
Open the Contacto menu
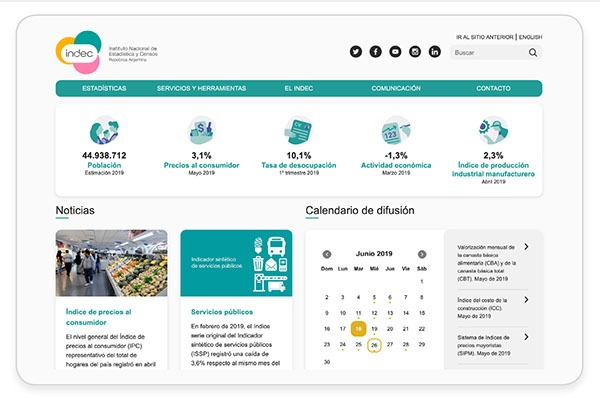493,88
